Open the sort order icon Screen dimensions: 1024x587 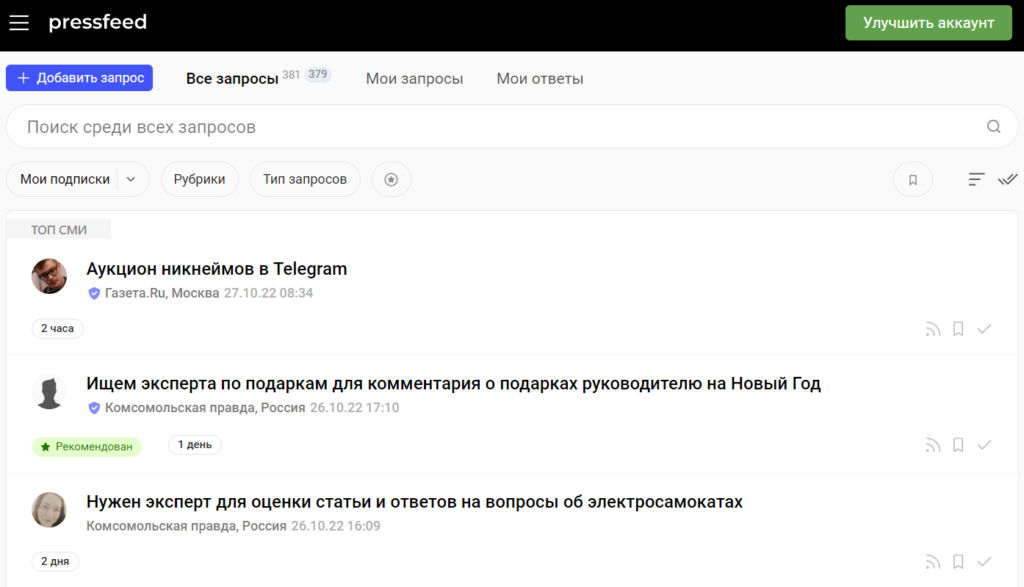(x=977, y=180)
